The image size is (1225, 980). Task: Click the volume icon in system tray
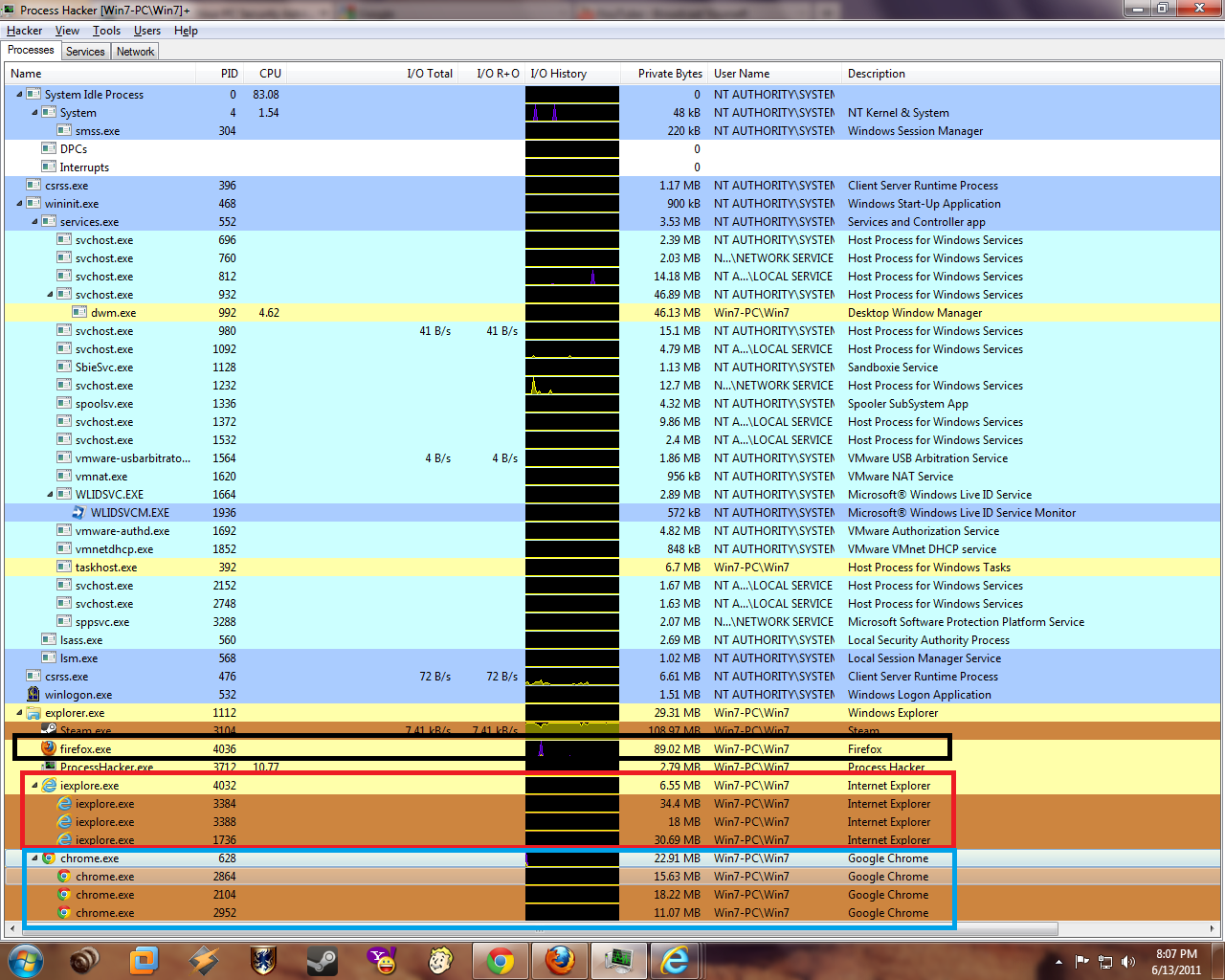pos(1128,962)
